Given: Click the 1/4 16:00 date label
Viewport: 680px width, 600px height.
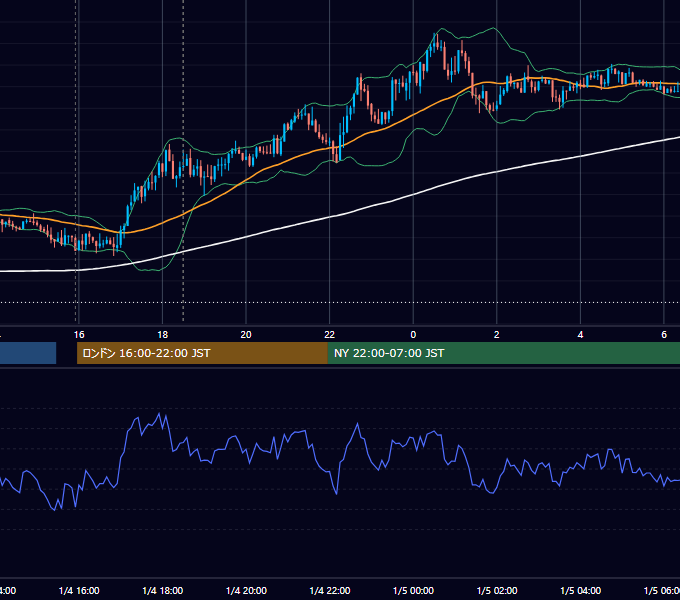Looking at the screenshot, I should tap(79, 590).
